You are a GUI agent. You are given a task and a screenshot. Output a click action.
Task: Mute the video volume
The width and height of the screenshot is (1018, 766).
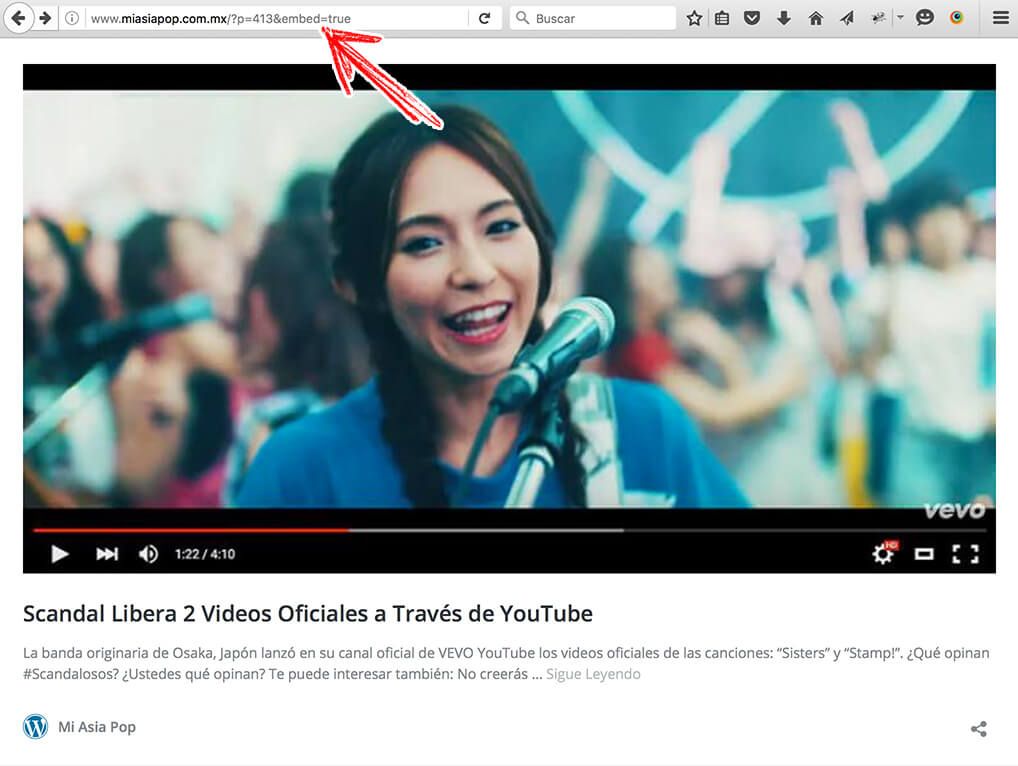(148, 554)
